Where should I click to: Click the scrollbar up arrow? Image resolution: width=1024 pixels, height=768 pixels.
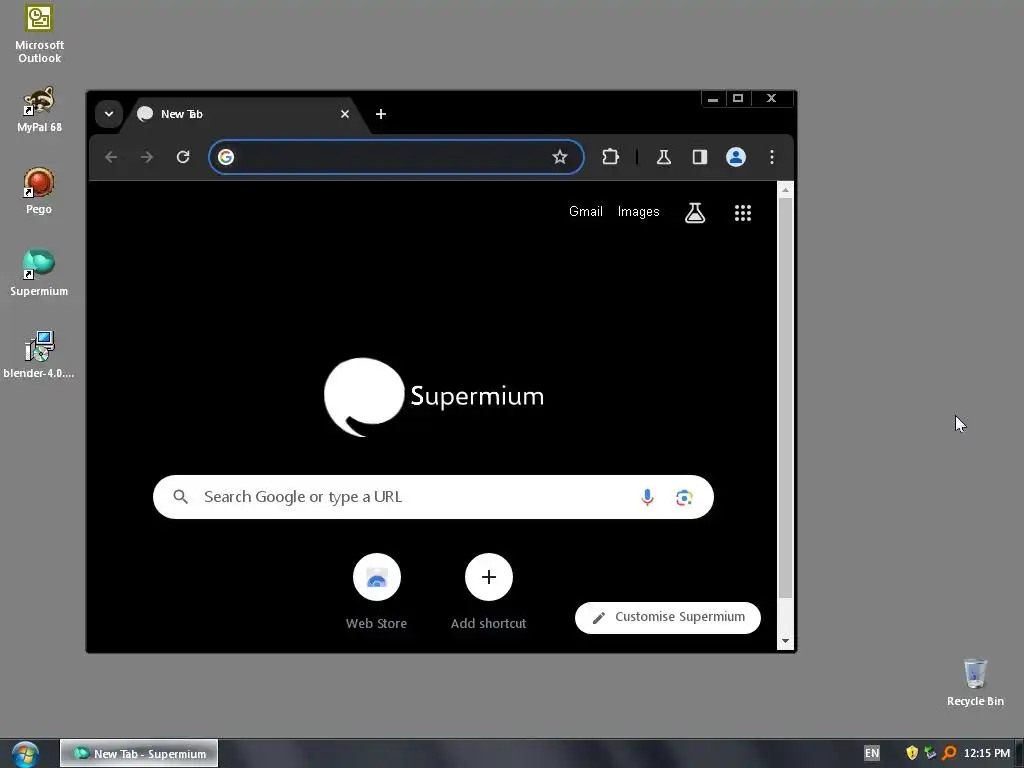786,190
